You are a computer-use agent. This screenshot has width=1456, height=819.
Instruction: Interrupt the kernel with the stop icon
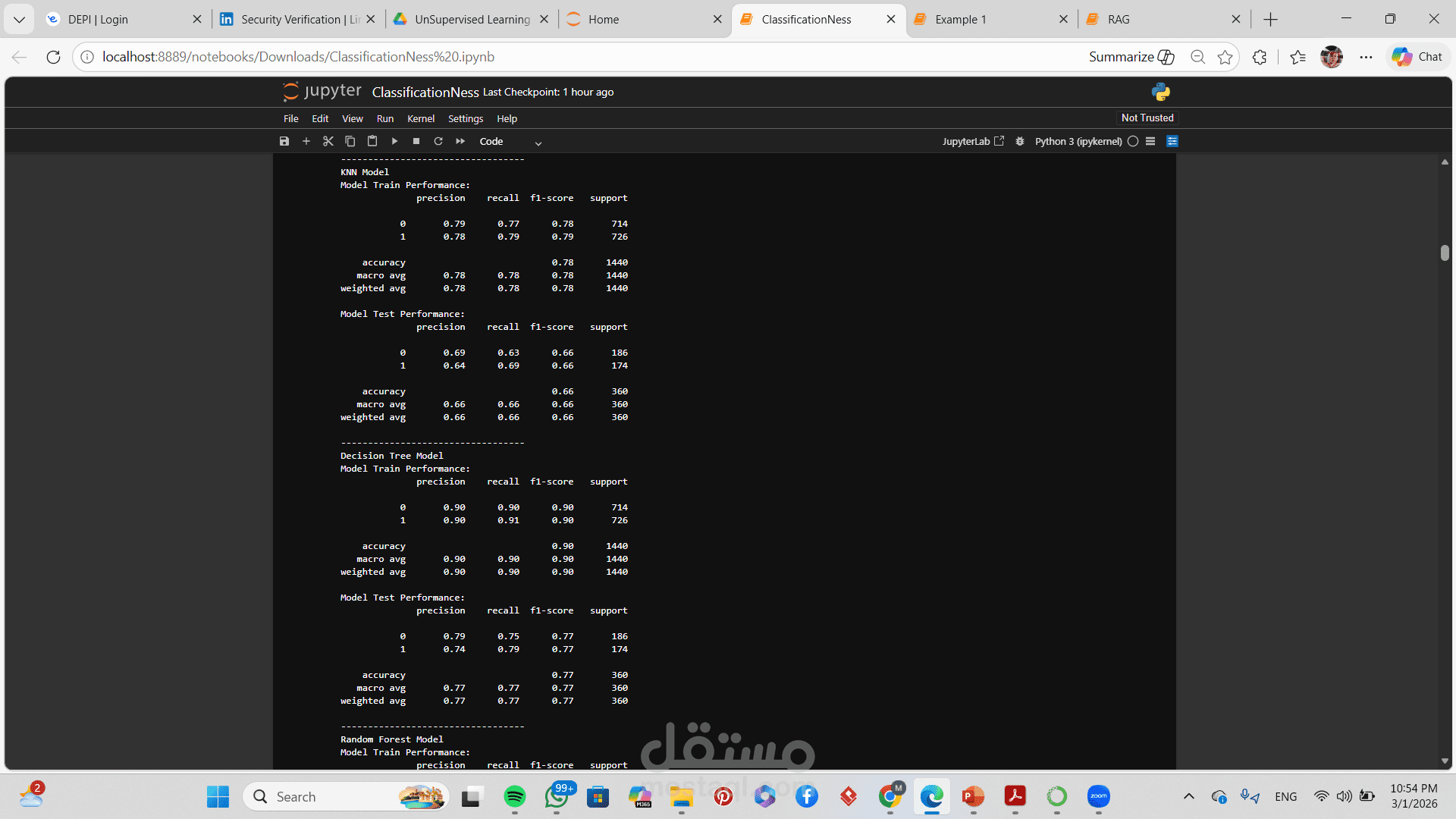pyautogui.click(x=416, y=141)
